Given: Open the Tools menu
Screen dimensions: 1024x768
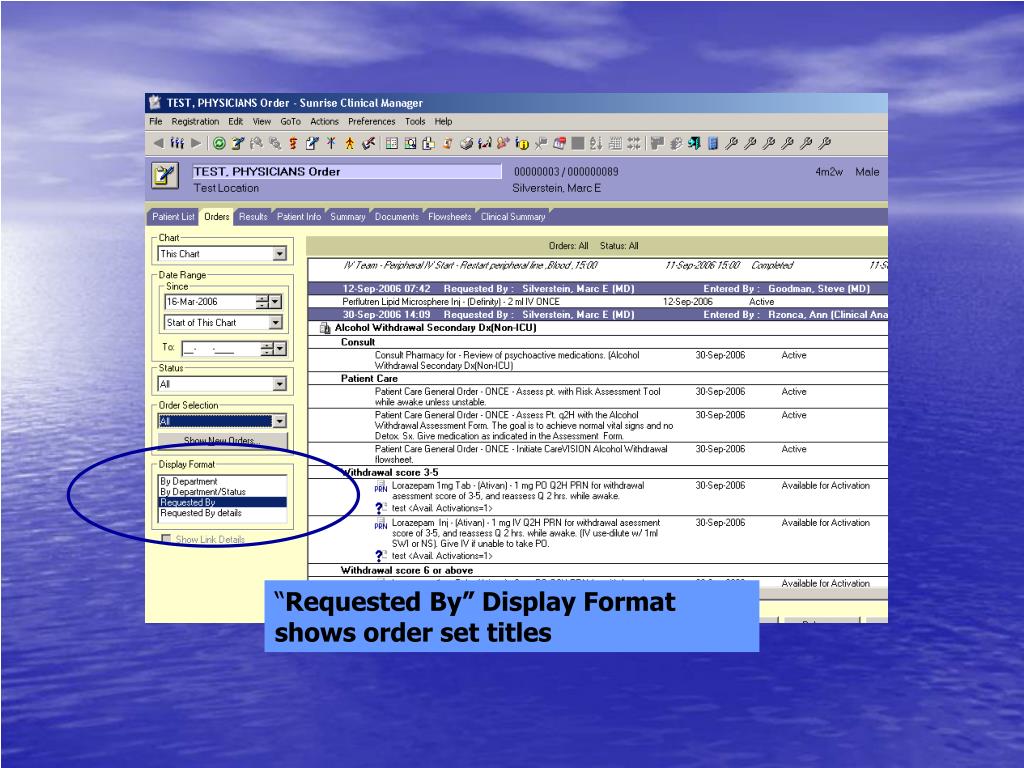Looking at the screenshot, I should (415, 121).
